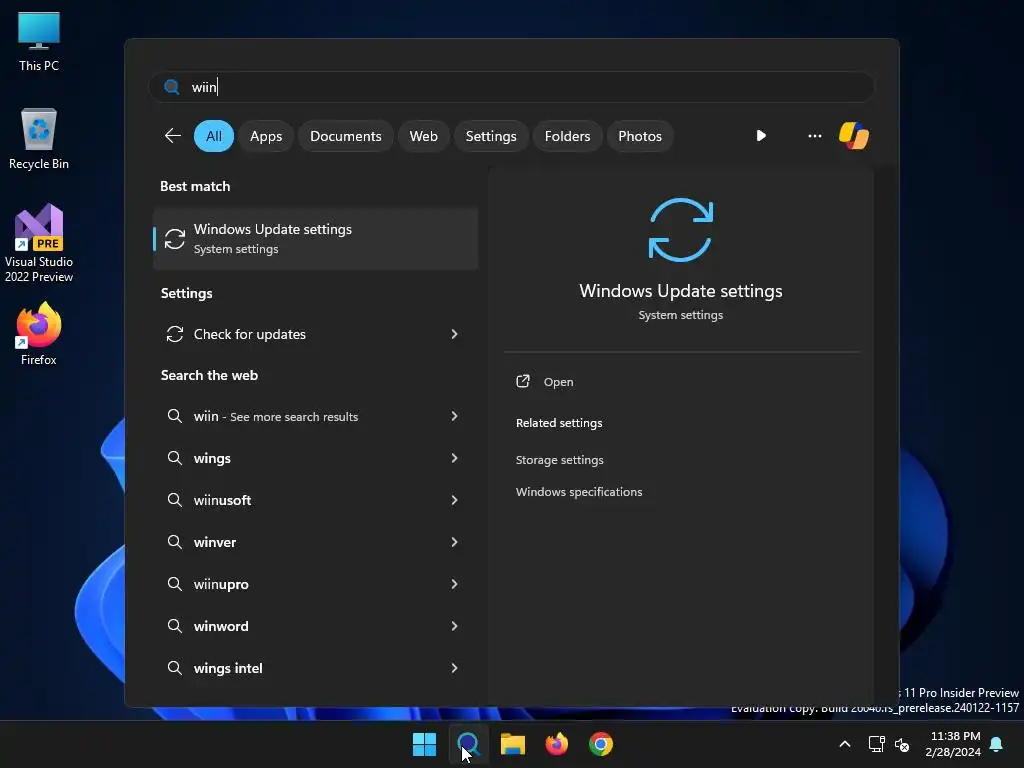The image size is (1024, 768).
Task: Switch to the Folders filter tab
Action: point(567,136)
